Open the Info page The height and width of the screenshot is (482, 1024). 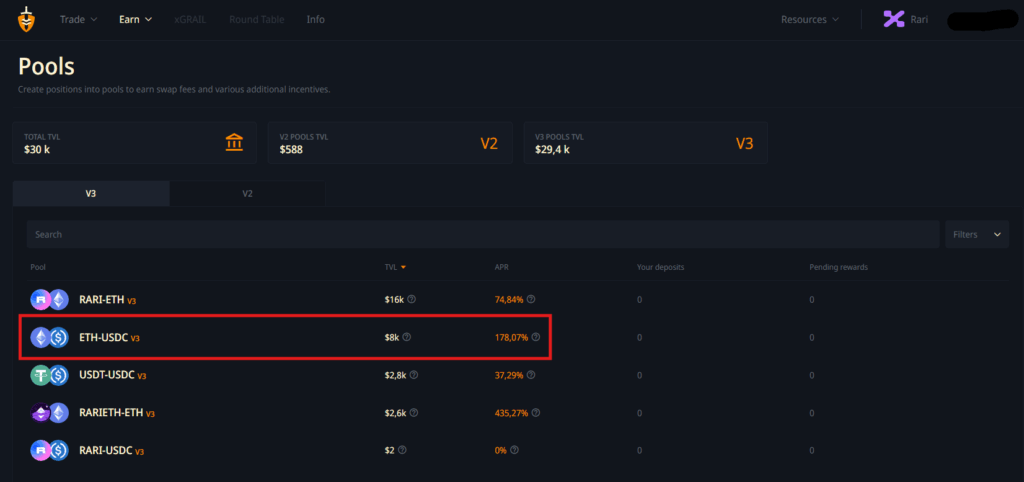tap(315, 20)
